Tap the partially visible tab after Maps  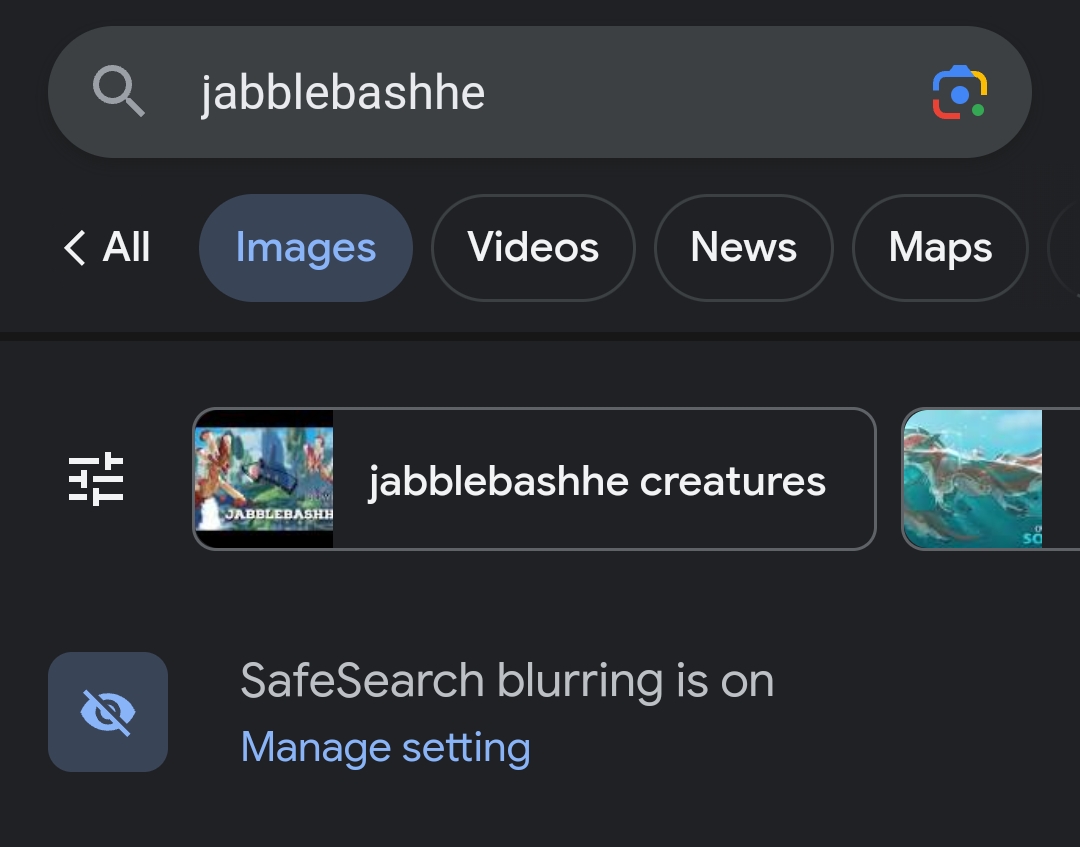[x=1064, y=248]
